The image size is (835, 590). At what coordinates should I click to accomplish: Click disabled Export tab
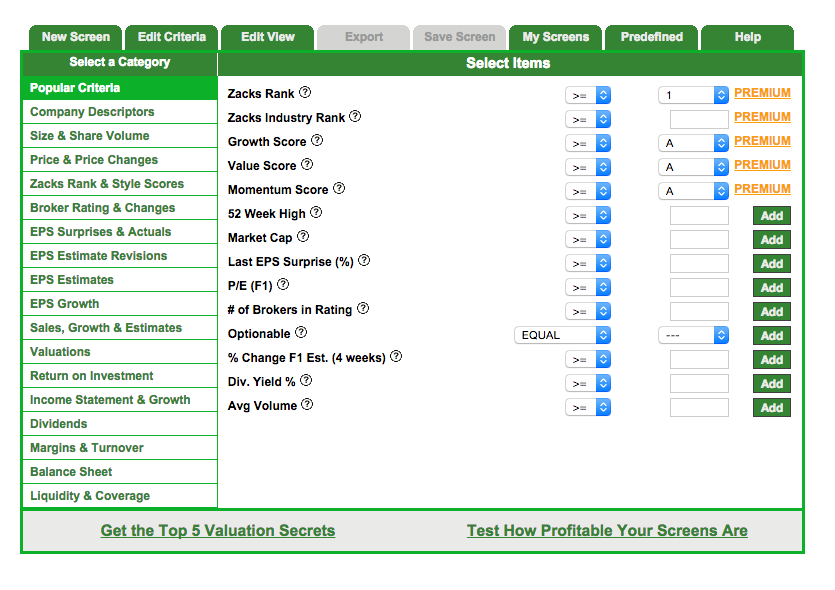(x=364, y=37)
